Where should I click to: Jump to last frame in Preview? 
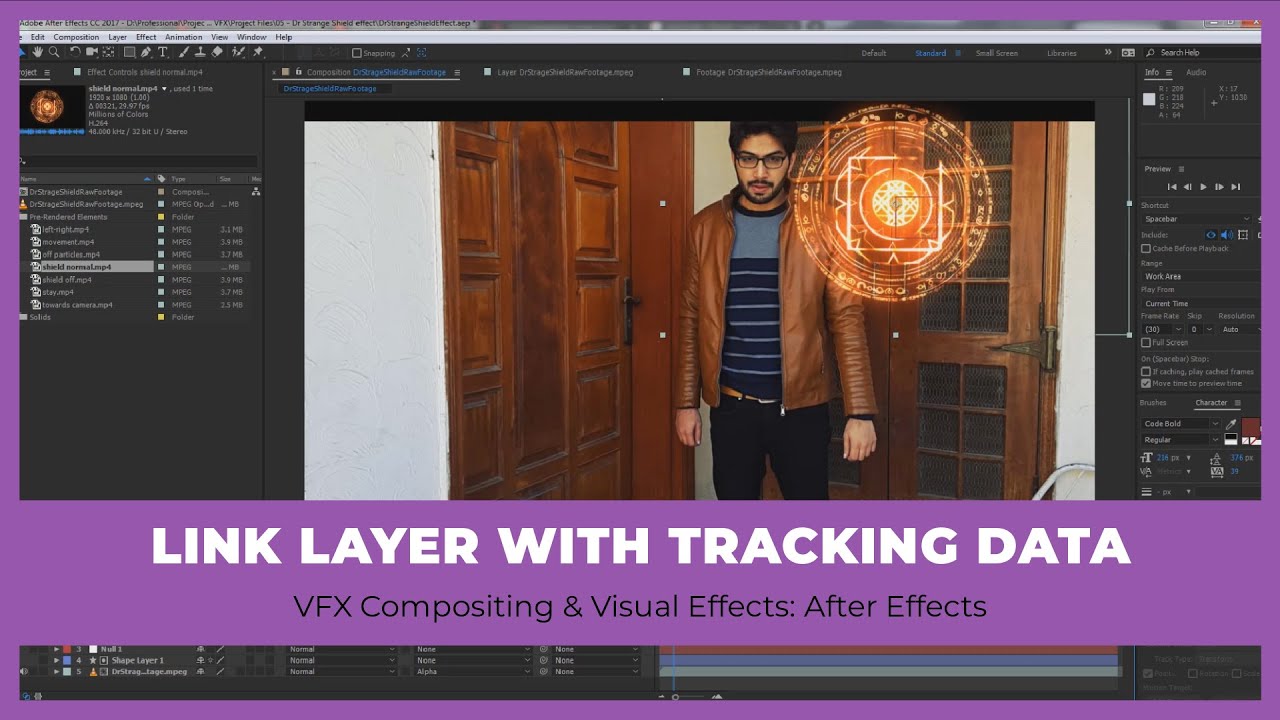coord(1236,187)
